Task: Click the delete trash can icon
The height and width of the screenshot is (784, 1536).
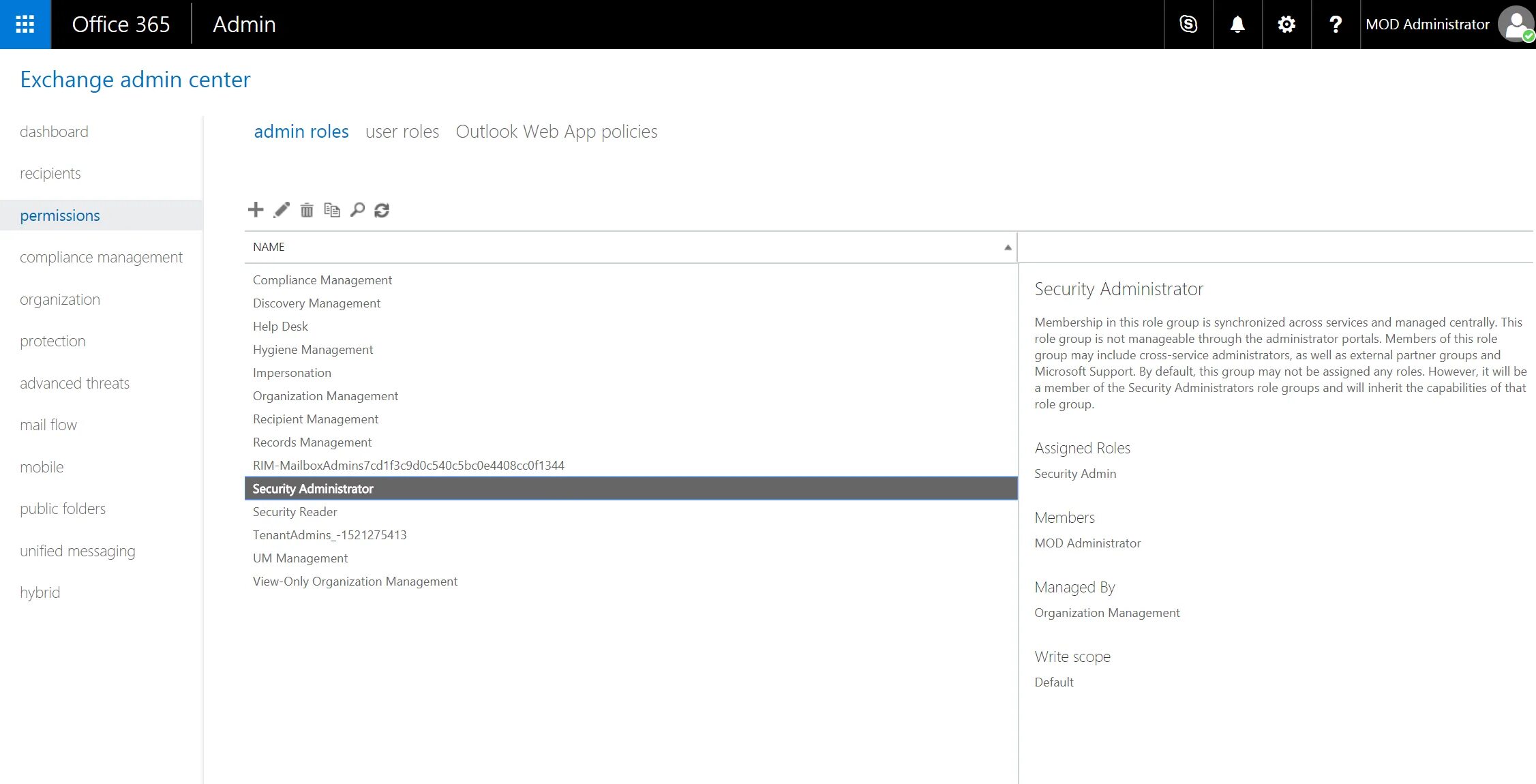Action: coord(307,210)
